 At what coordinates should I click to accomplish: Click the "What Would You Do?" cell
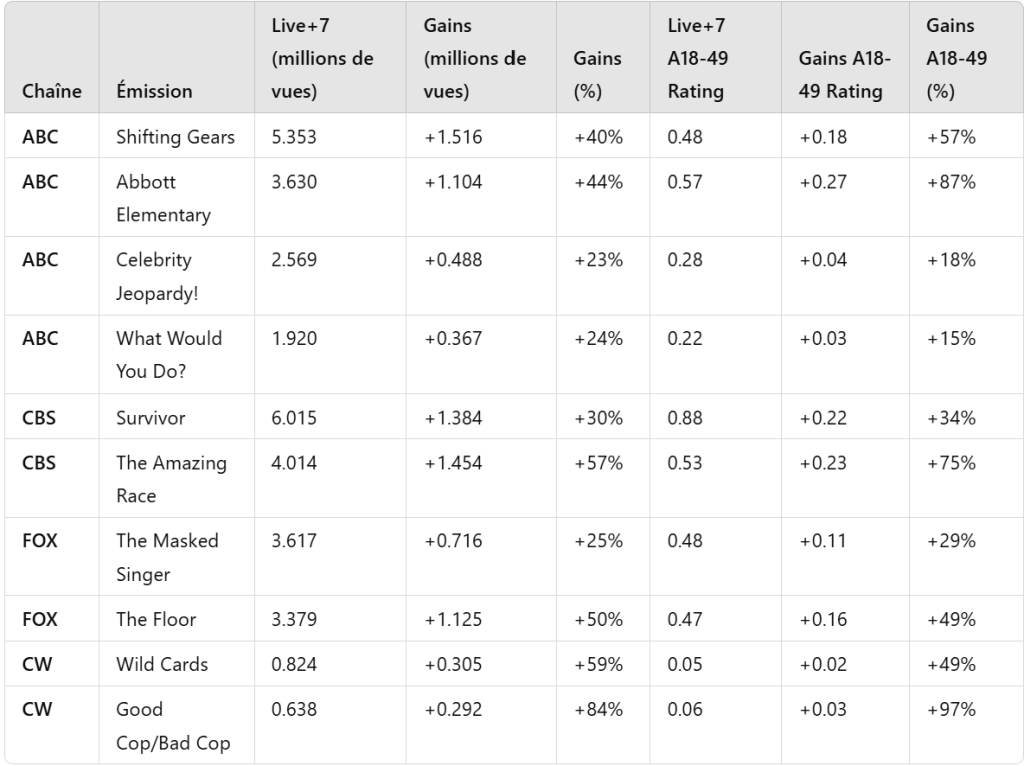coord(169,354)
